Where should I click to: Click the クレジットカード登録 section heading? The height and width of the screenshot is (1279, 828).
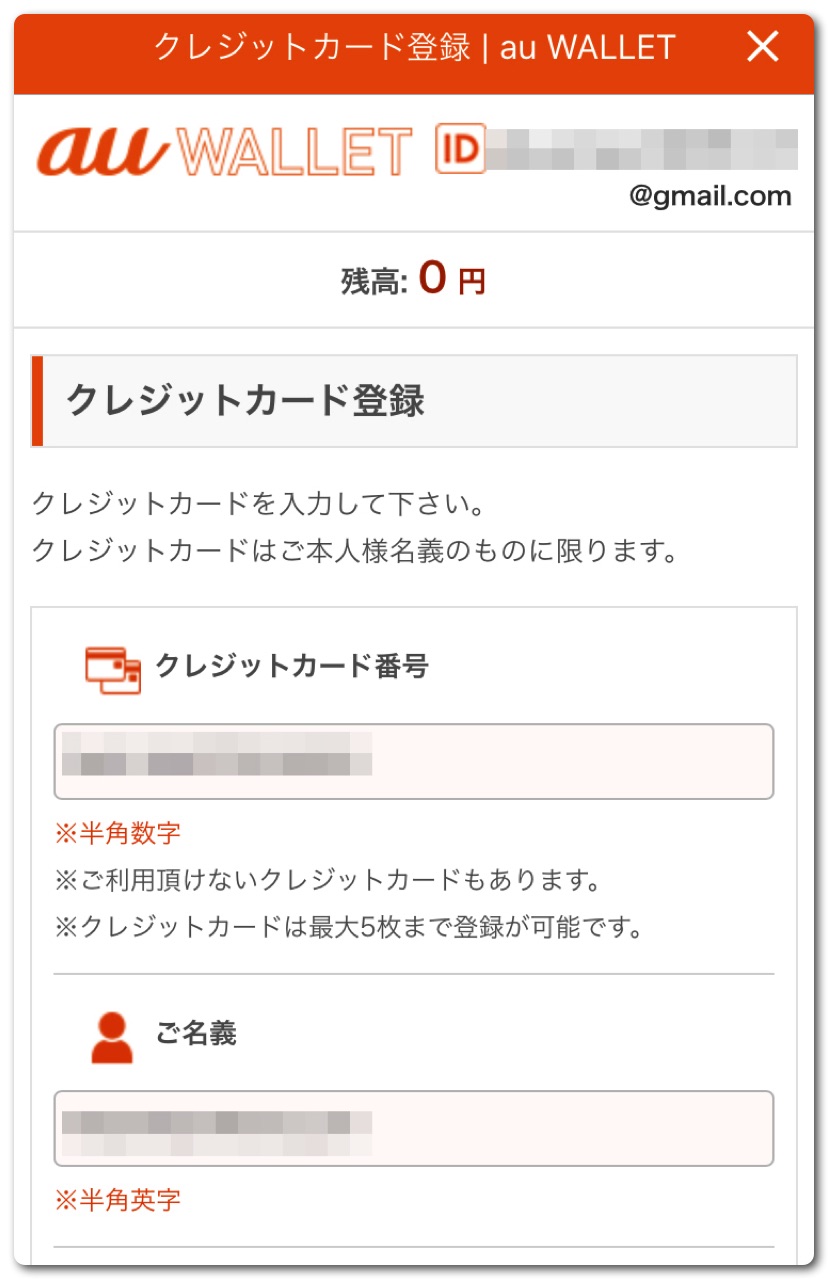[x=246, y=401]
